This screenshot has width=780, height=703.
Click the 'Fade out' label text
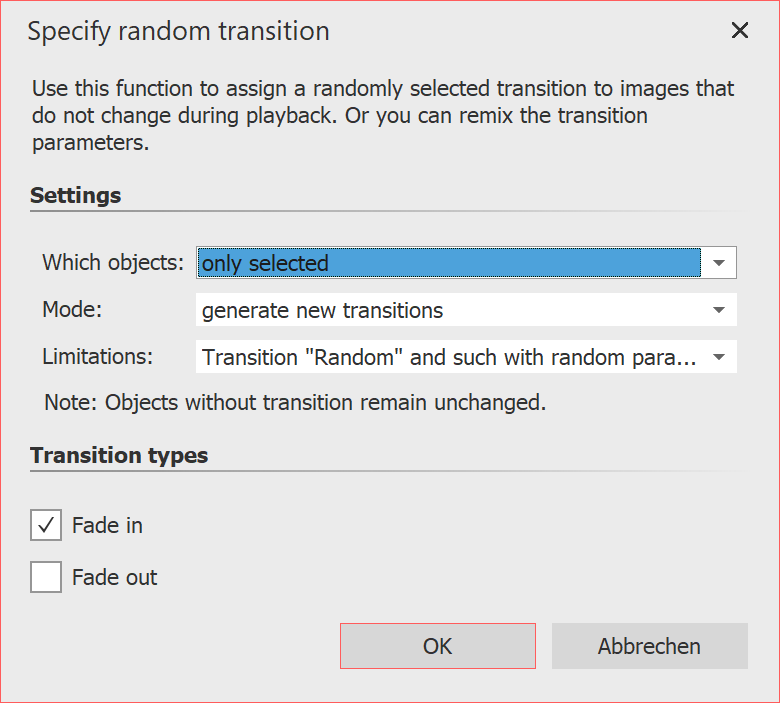point(114,577)
